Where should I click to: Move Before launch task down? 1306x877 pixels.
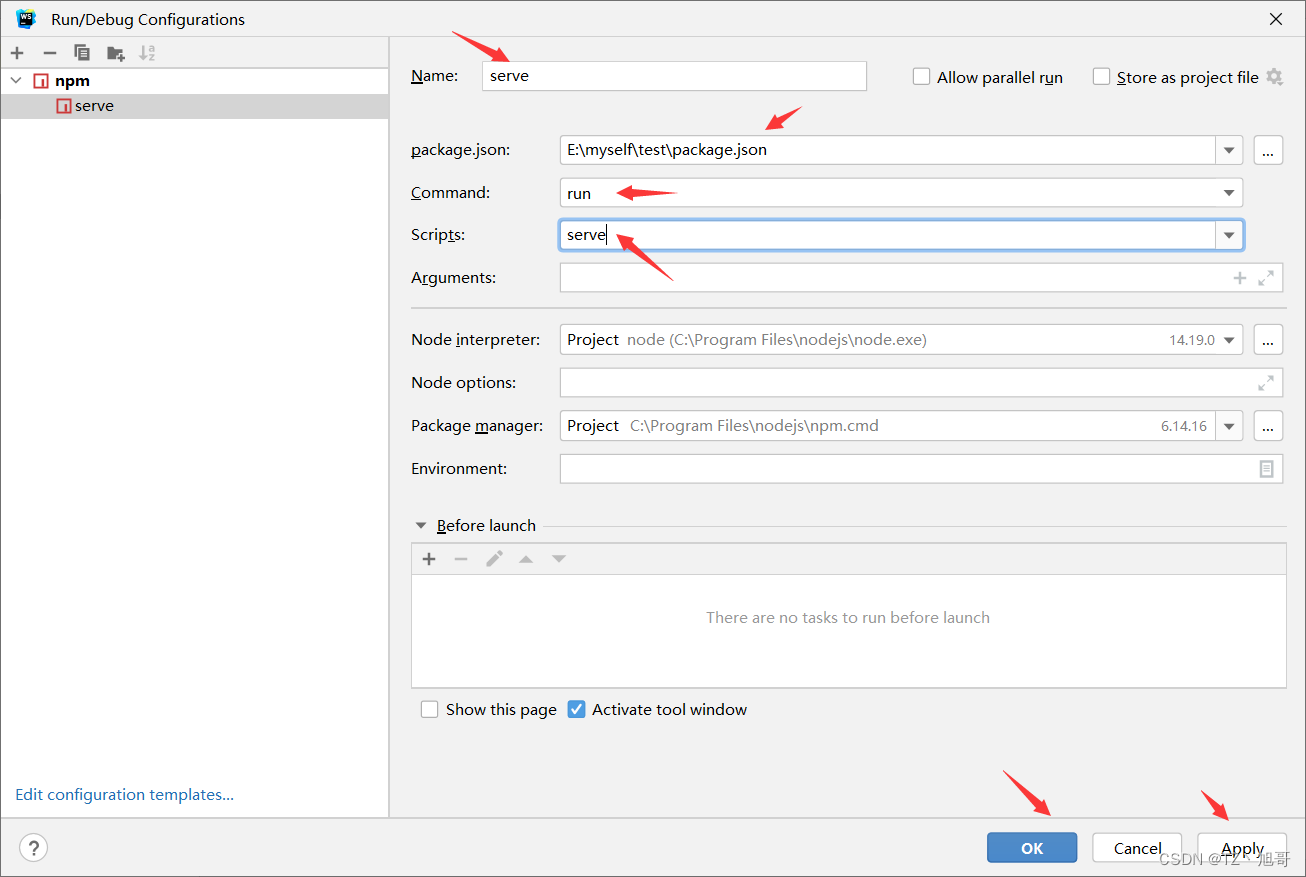[559, 559]
